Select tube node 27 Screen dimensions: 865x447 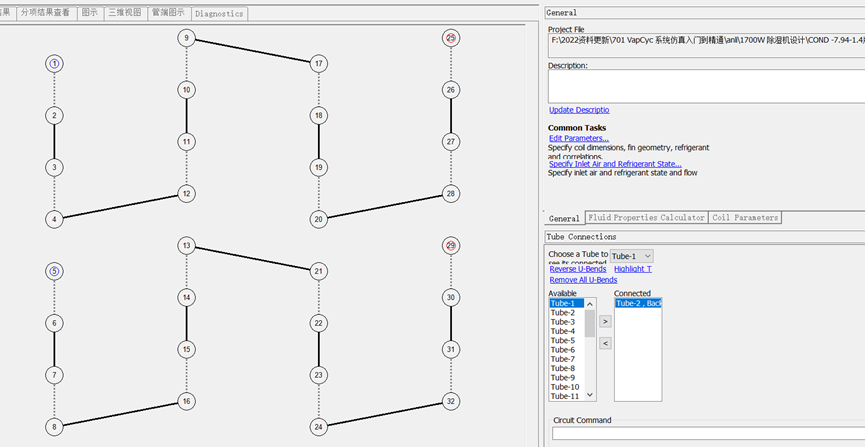tap(451, 142)
